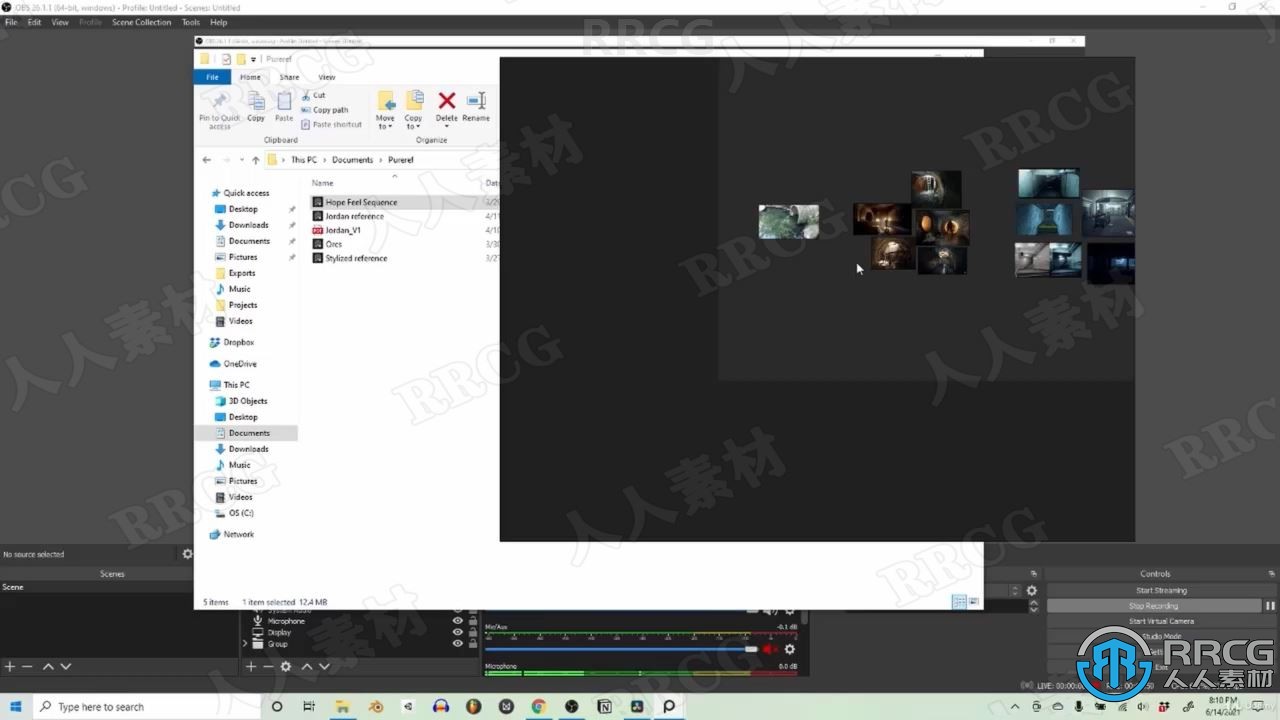1280x720 pixels.
Task: Open Customize Quick Access Toolbar dropdown
Action: tap(254, 60)
